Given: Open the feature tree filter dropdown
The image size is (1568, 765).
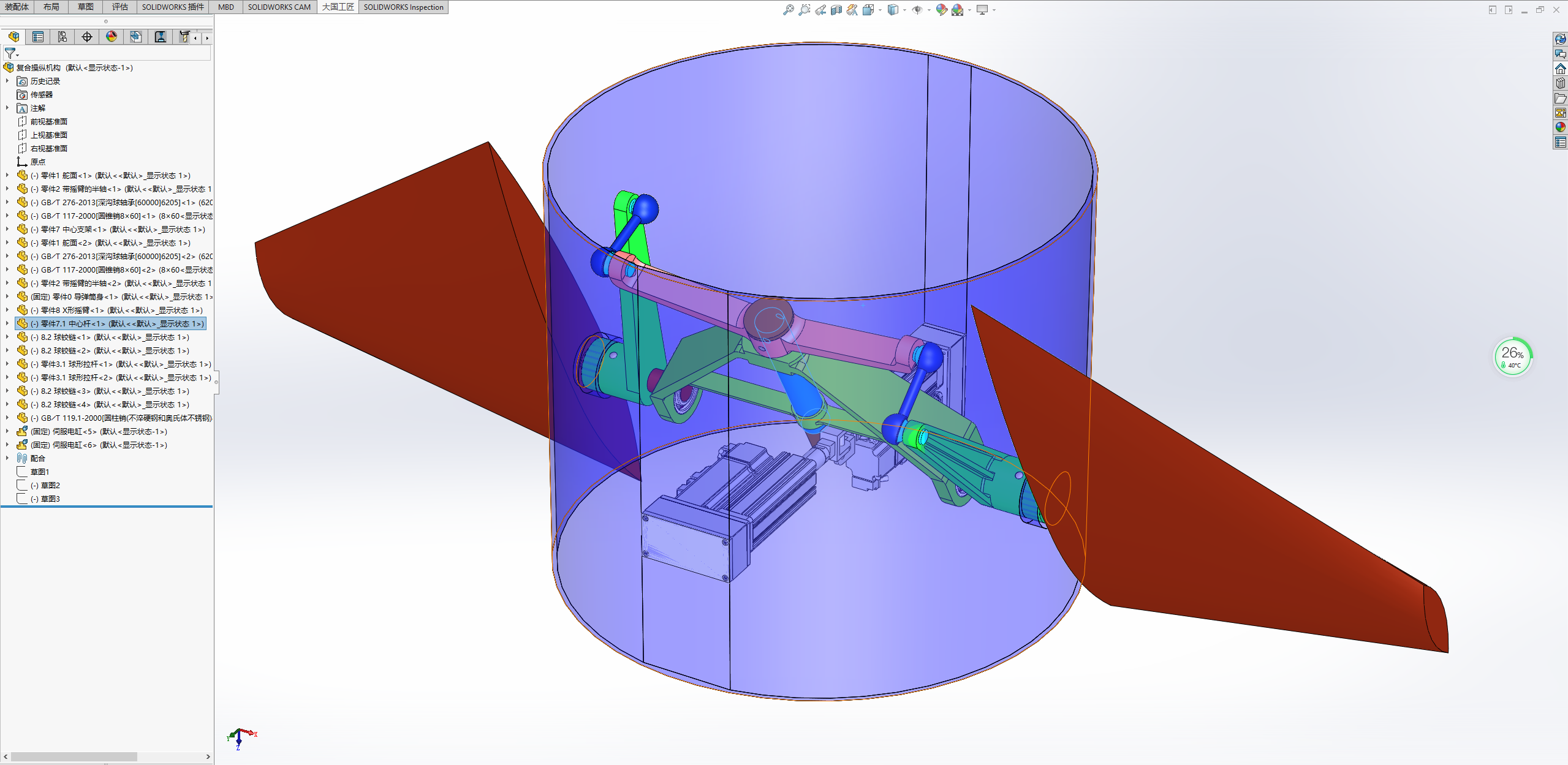Looking at the screenshot, I should click(11, 54).
